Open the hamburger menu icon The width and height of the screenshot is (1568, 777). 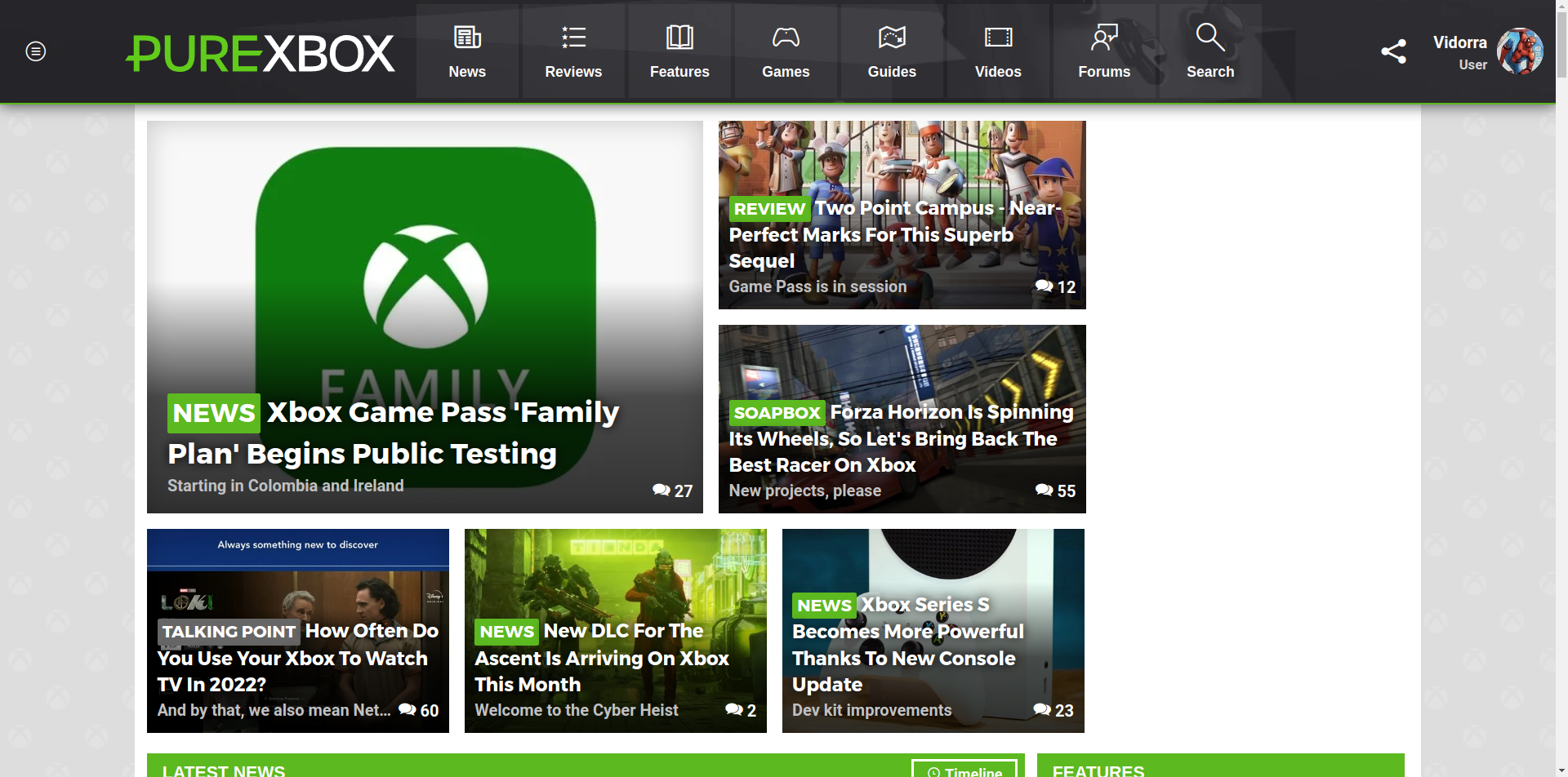coord(35,51)
